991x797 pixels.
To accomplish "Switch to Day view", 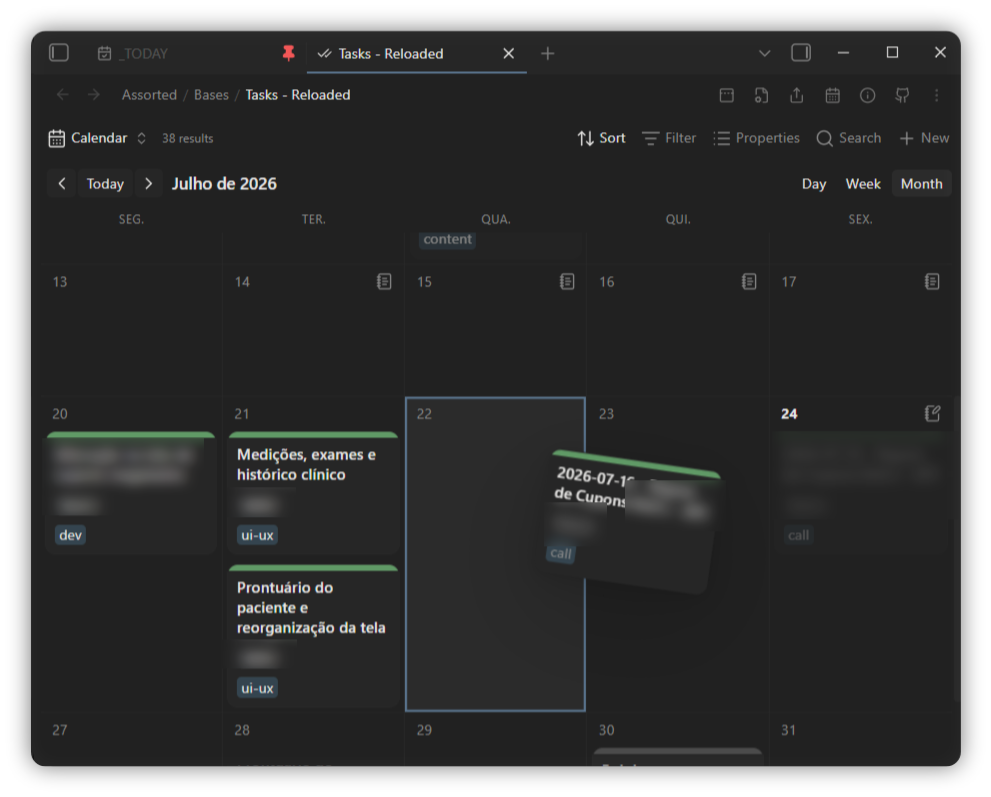I will pyautogui.click(x=813, y=183).
